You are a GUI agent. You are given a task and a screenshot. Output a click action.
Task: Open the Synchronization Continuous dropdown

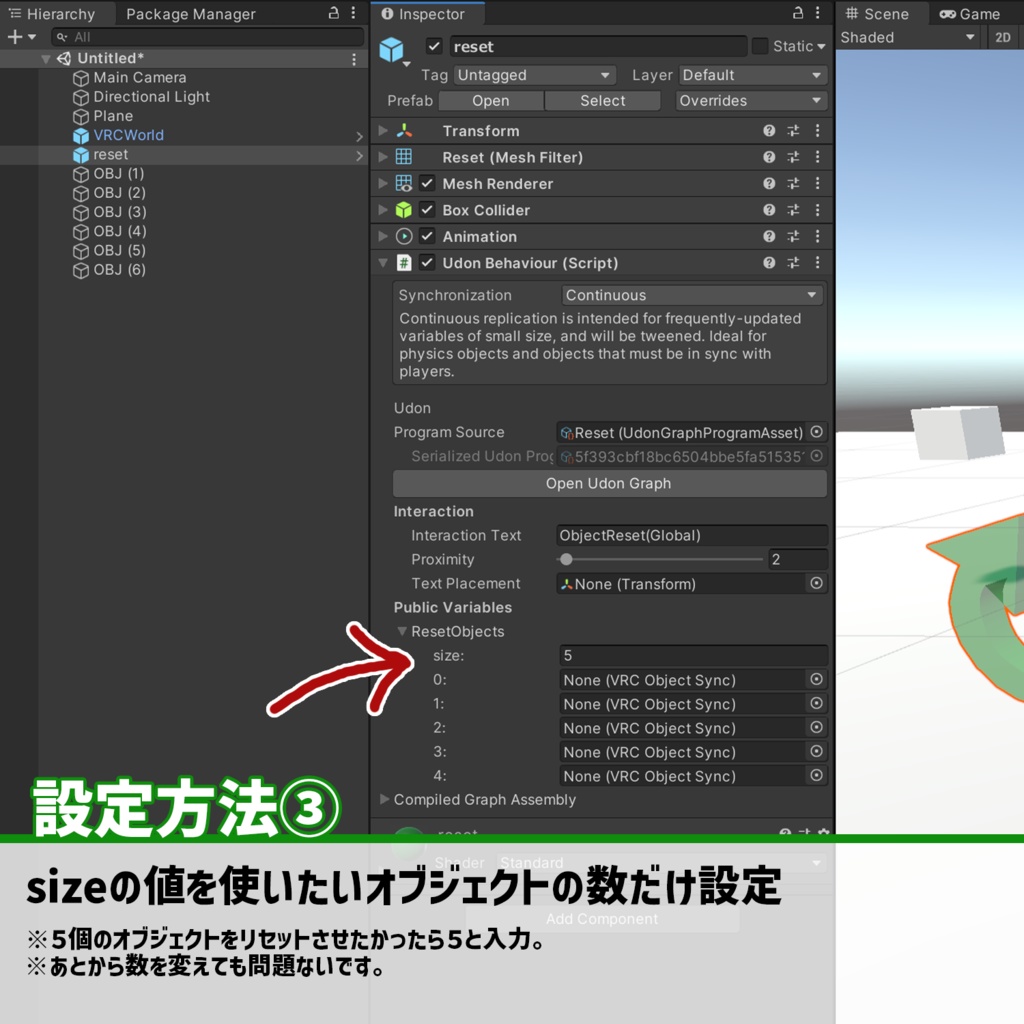click(x=690, y=294)
